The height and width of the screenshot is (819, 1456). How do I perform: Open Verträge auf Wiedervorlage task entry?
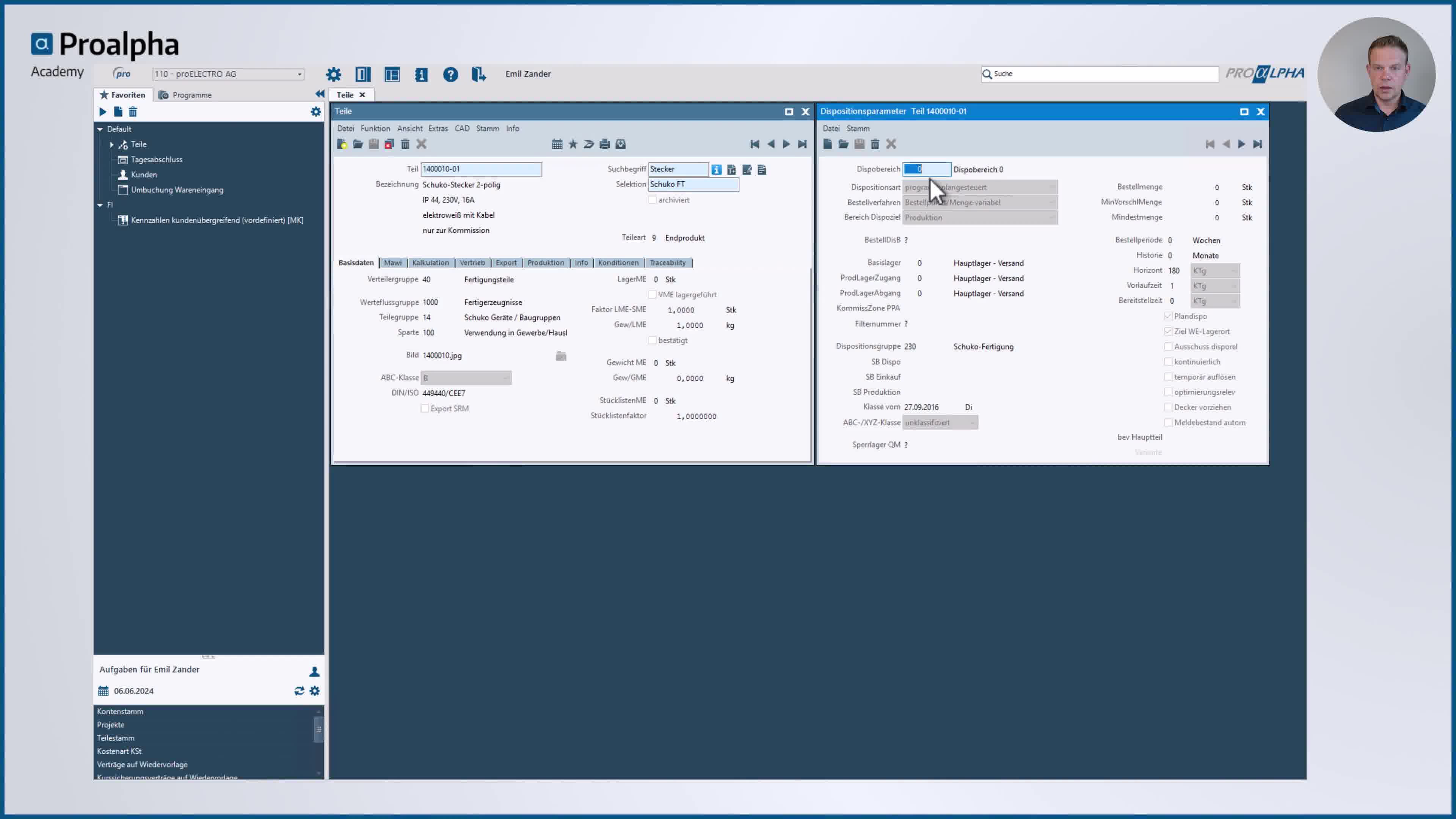(143, 765)
